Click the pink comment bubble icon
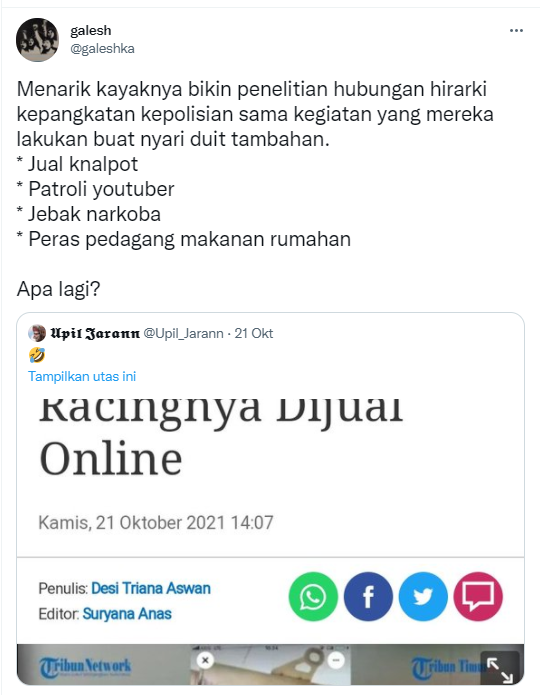The image size is (540, 695). coord(478,596)
